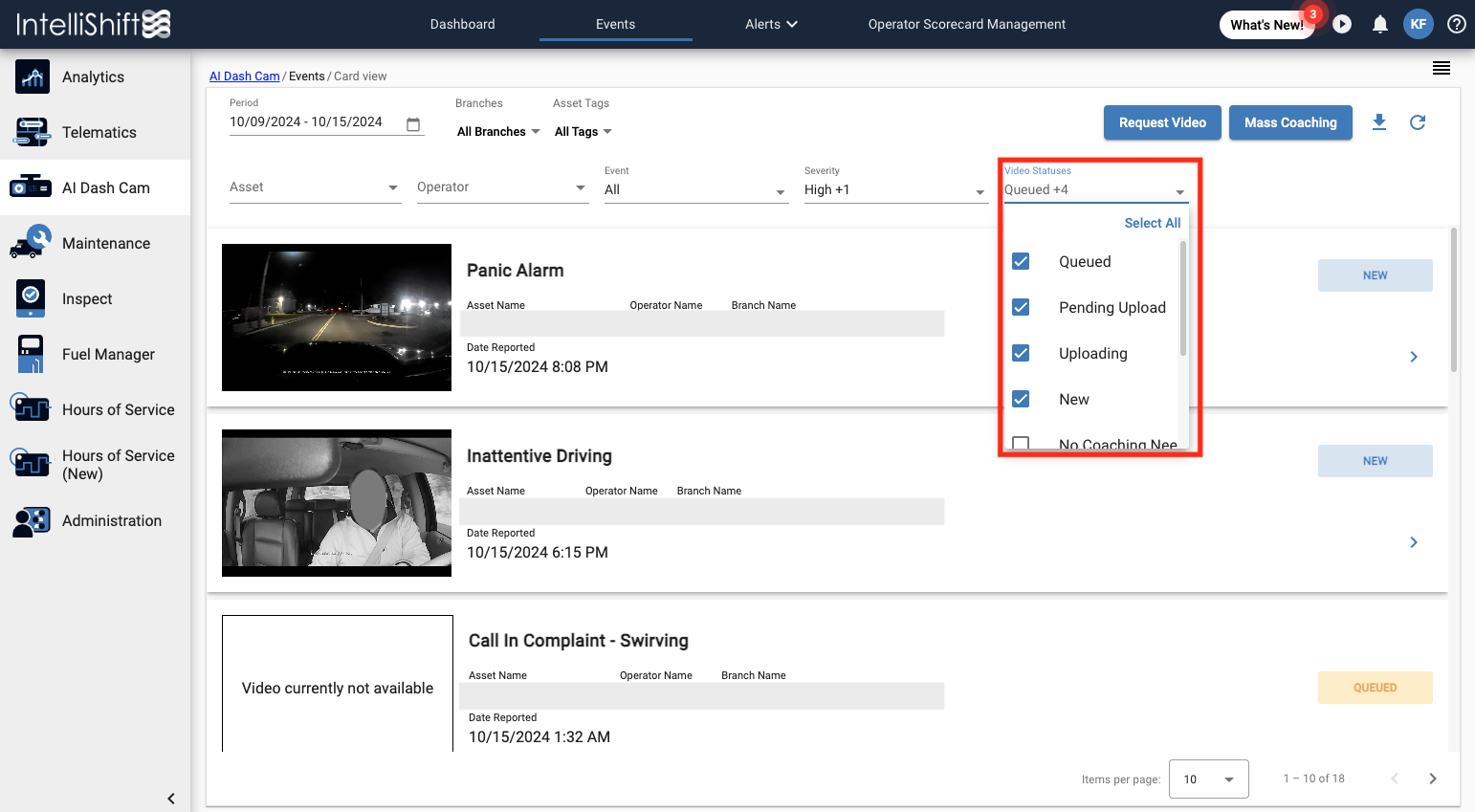Uncheck the Uploading video status
This screenshot has height=812, width=1475.
tap(1021, 354)
